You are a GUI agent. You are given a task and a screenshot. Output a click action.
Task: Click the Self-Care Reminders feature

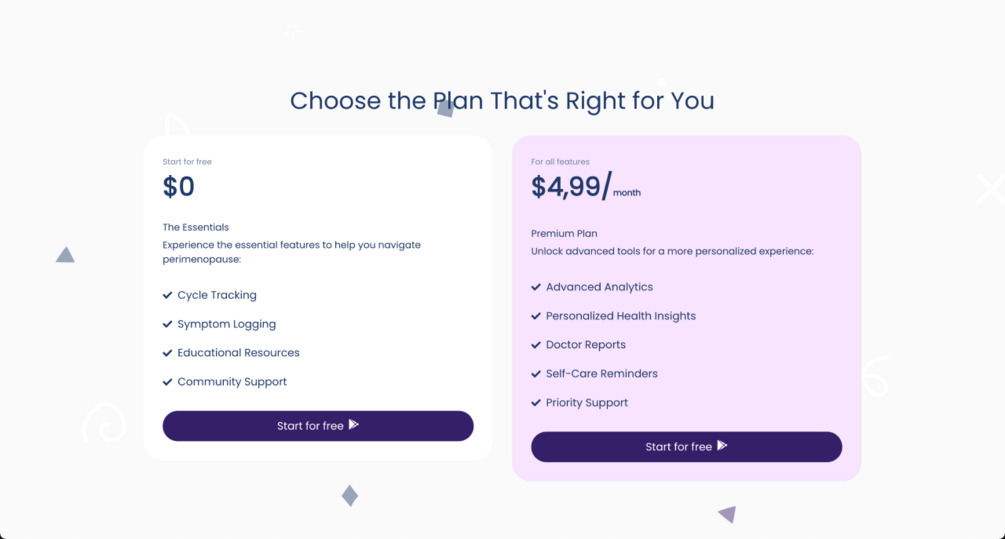(601, 374)
